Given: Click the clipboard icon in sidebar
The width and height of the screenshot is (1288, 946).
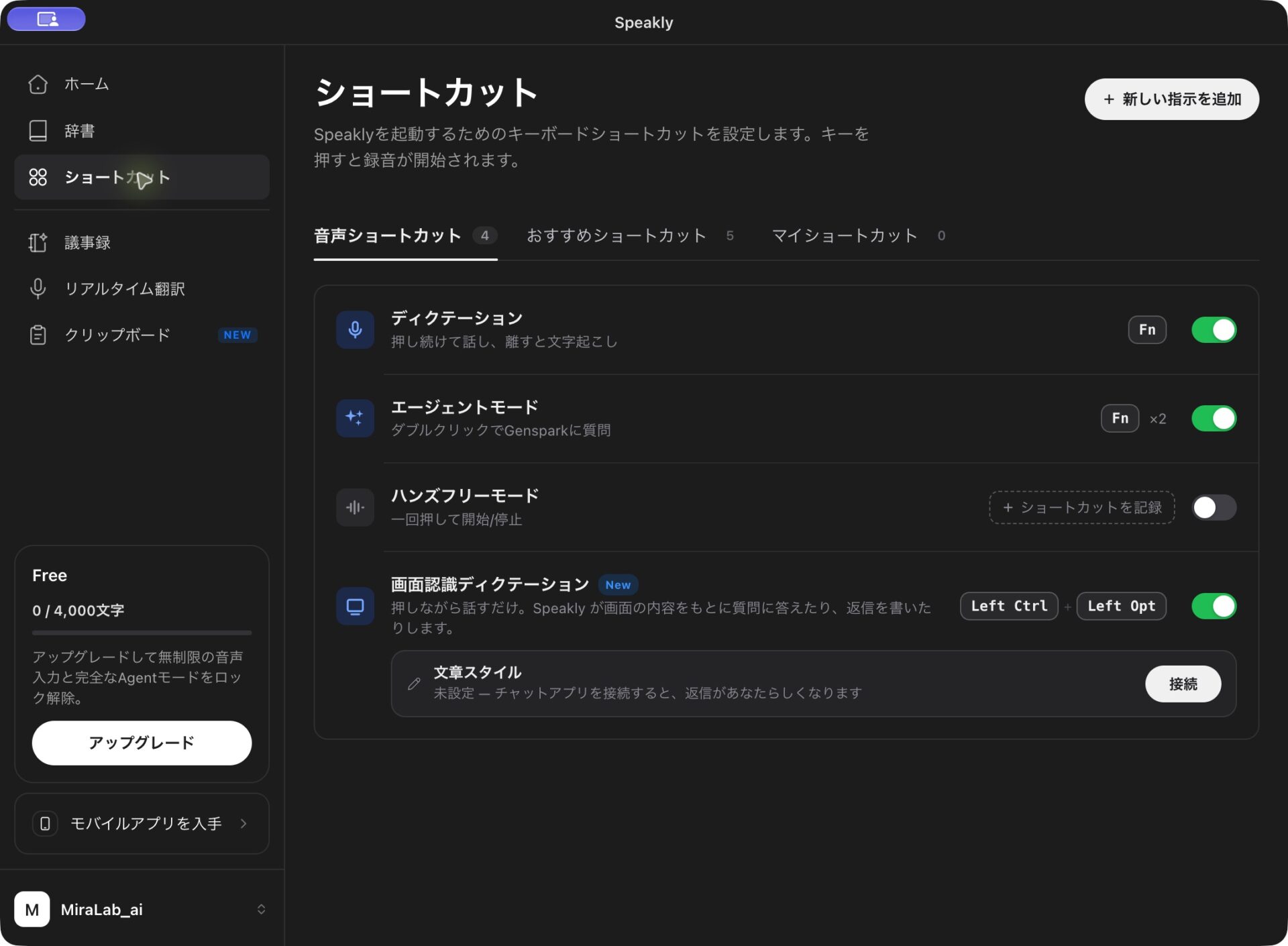Looking at the screenshot, I should pyautogui.click(x=38, y=335).
